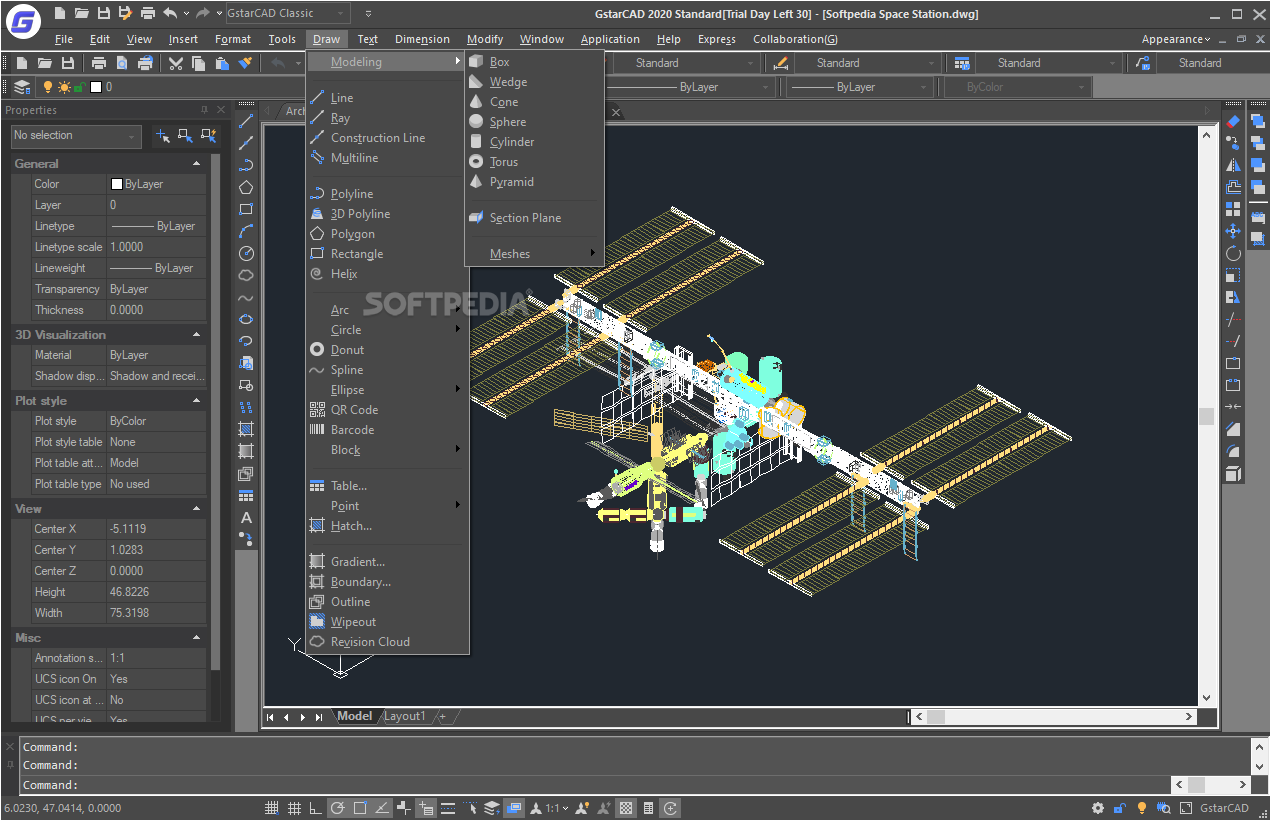Click the Rotate tool in the modify toolbar

pos(1233,253)
